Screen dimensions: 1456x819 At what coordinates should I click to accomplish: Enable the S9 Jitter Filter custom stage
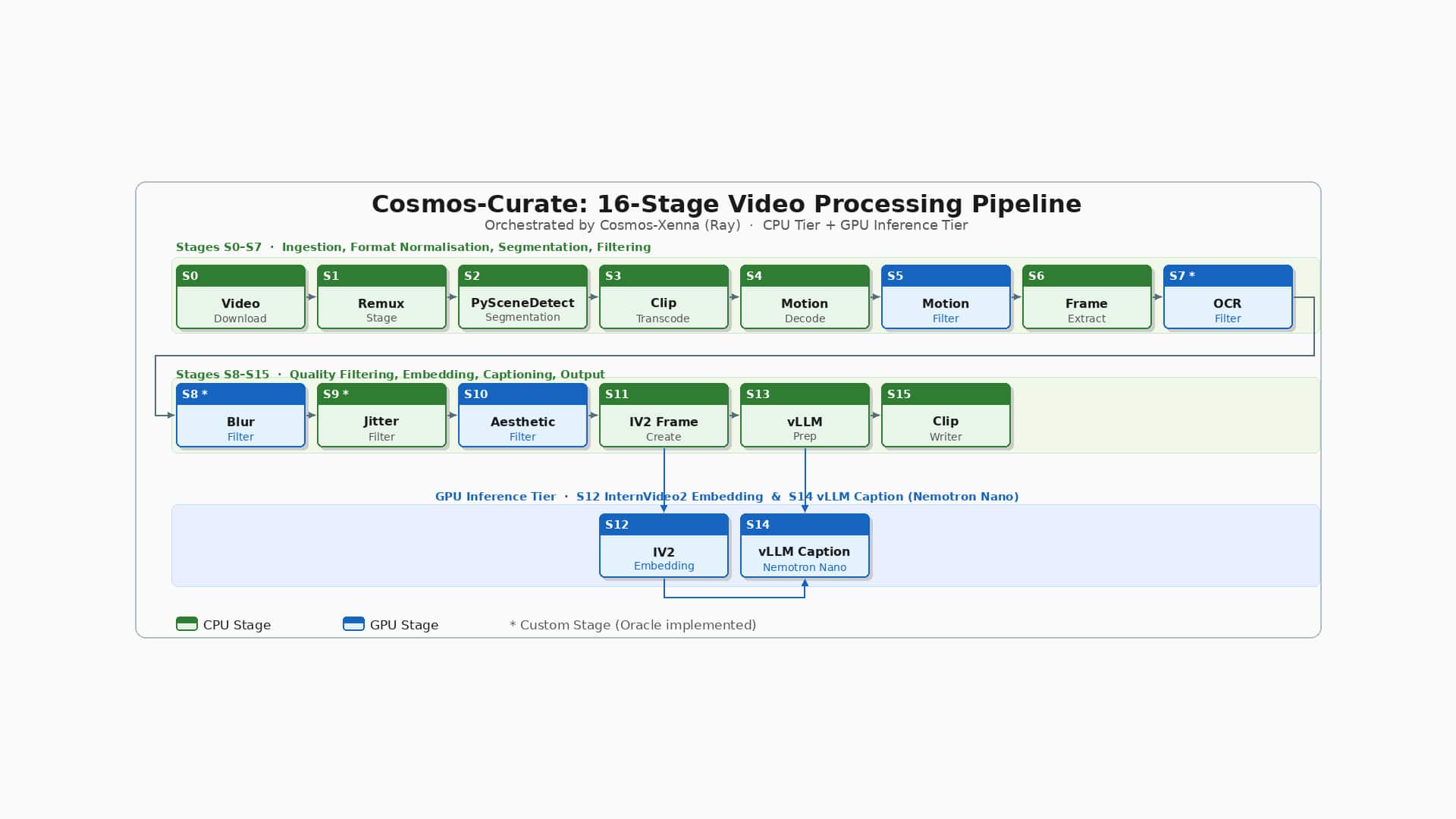tap(381, 416)
